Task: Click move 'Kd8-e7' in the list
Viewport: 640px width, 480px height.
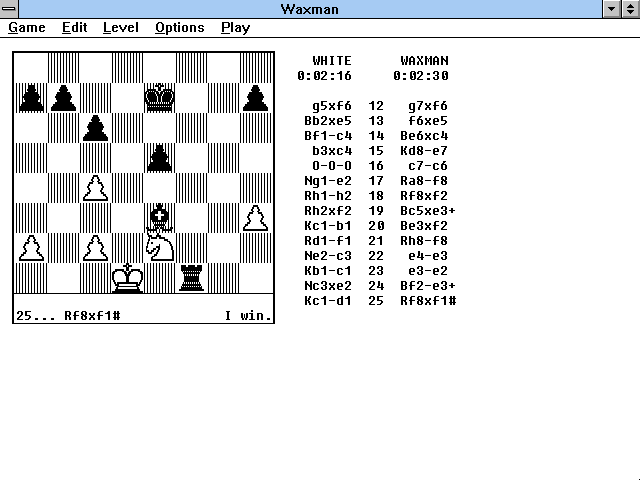Action: pyautogui.click(x=424, y=151)
